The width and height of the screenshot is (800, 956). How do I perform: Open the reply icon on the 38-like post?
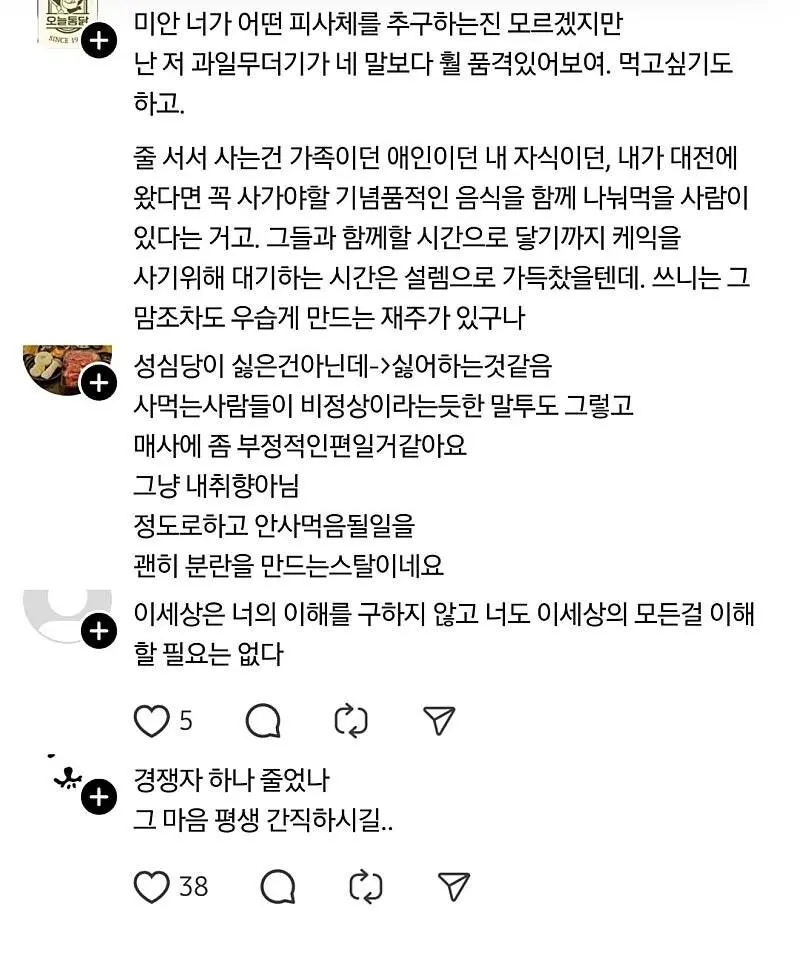[278, 886]
